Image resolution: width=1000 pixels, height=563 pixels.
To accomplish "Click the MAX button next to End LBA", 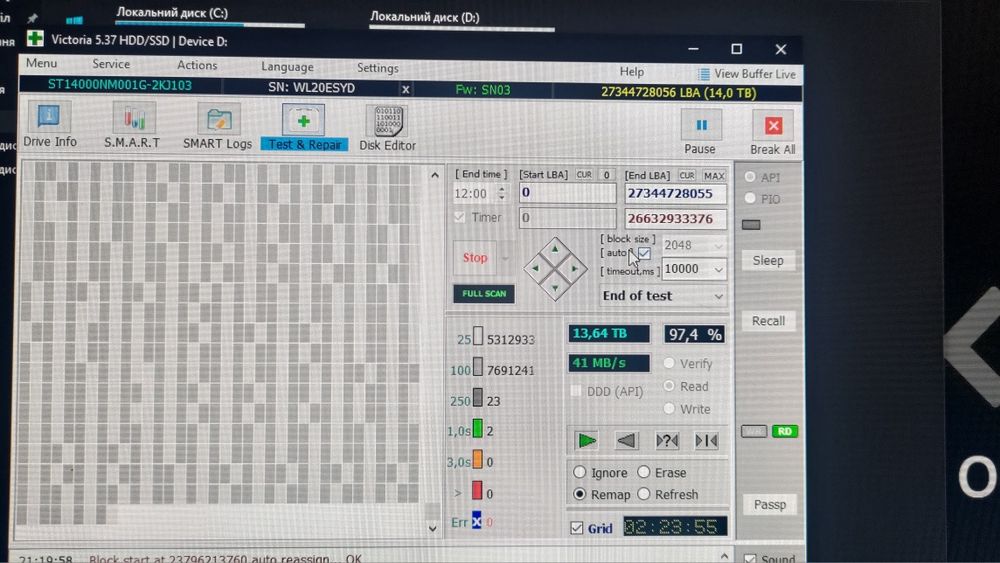I will 714,175.
